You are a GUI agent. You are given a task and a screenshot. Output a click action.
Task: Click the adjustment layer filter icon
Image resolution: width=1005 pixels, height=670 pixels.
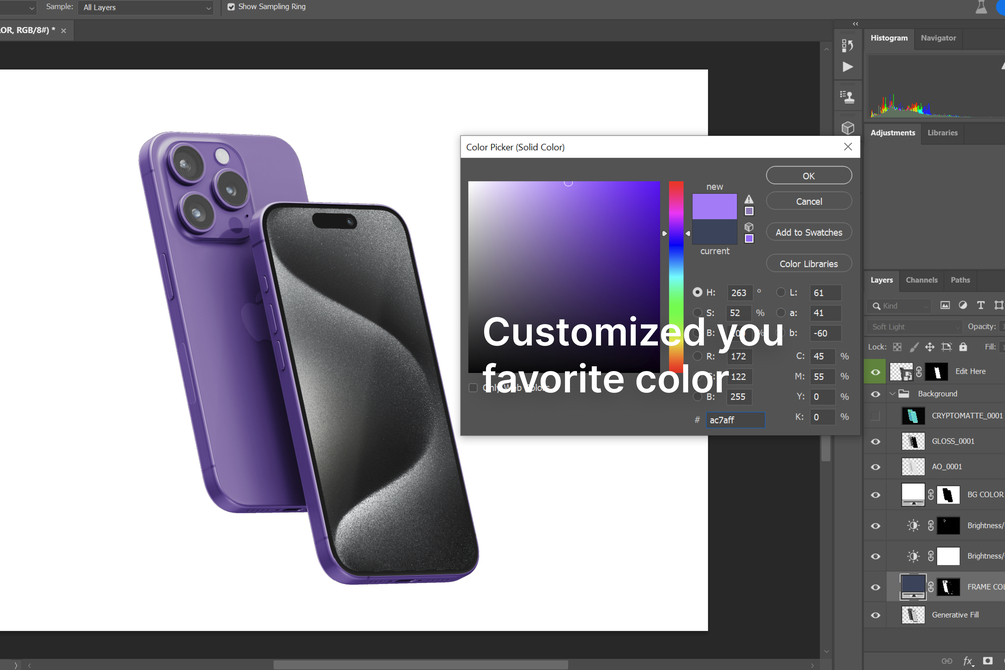pyautogui.click(x=963, y=305)
